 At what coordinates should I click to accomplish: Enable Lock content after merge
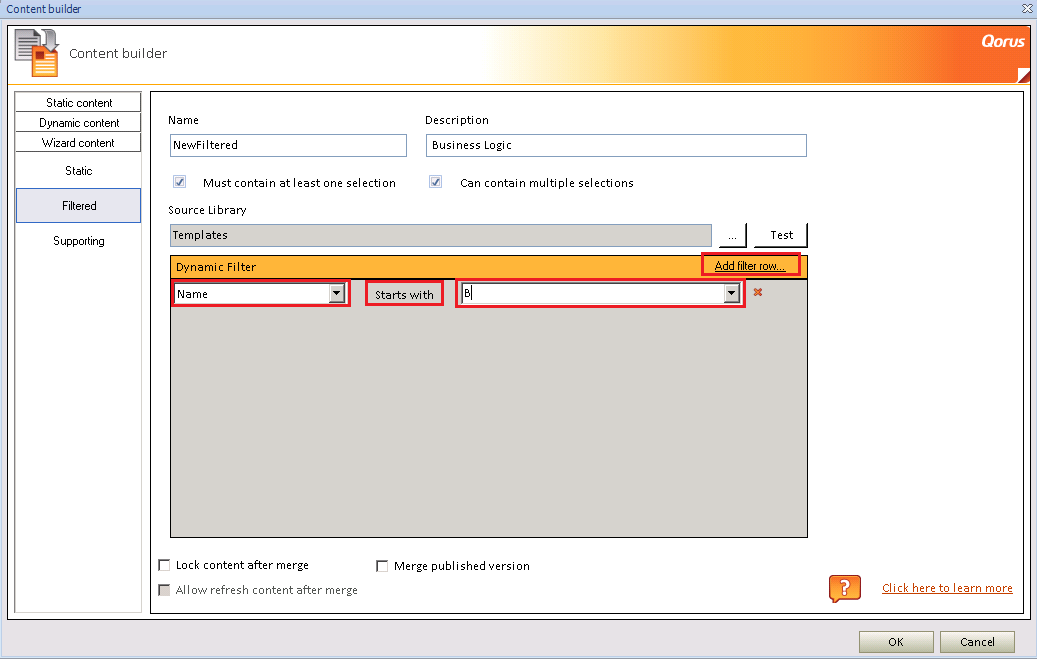click(x=164, y=565)
